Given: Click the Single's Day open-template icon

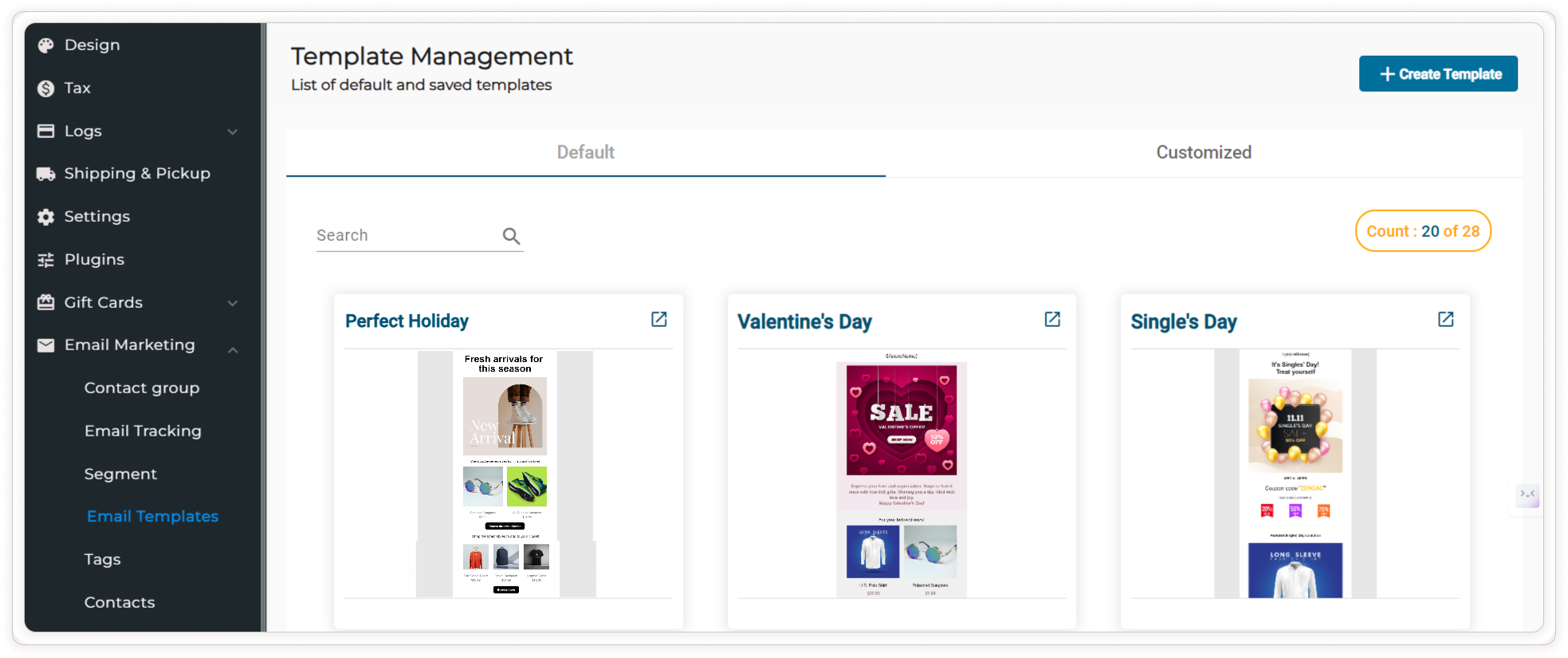Looking at the screenshot, I should tap(1445, 319).
